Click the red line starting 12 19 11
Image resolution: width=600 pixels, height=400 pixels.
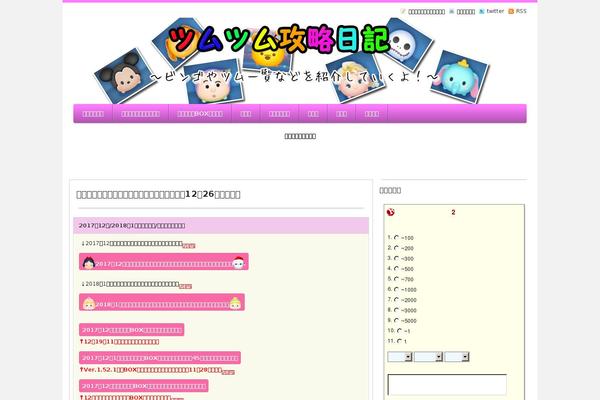point(119,341)
